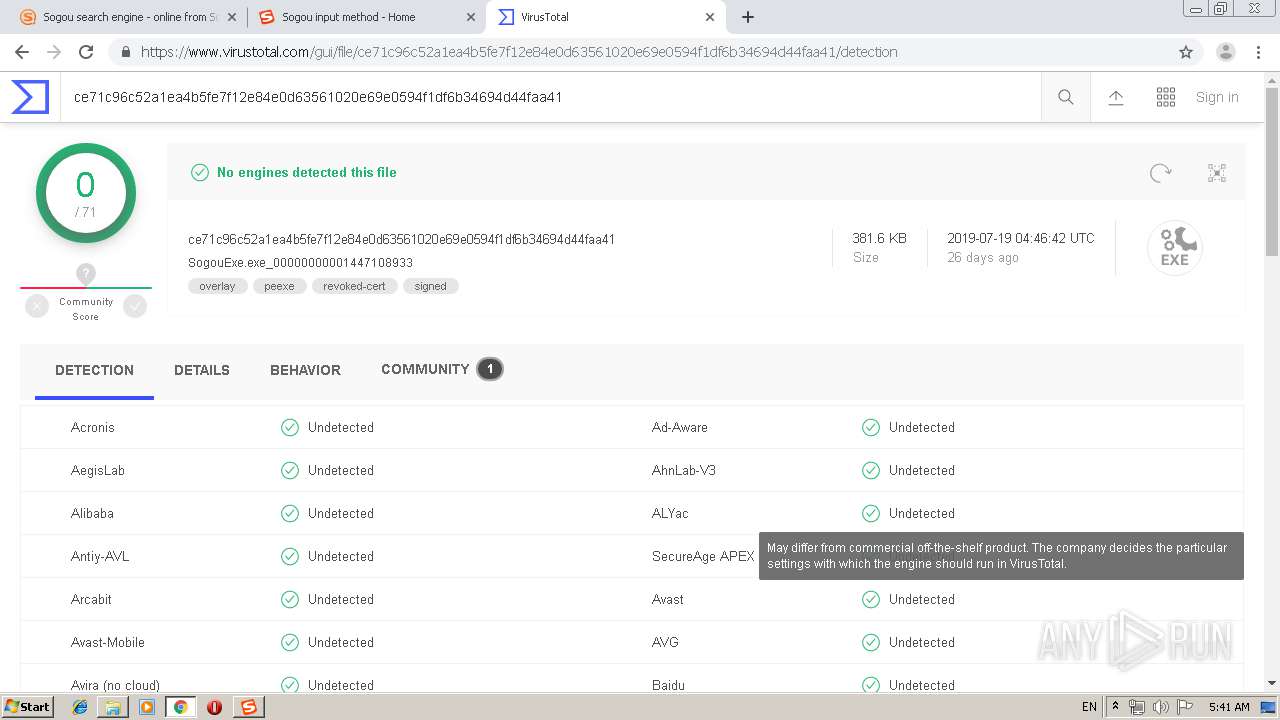The width and height of the screenshot is (1280, 720).
Task: Open the Chrome profile avatar icon
Action: (x=1226, y=52)
